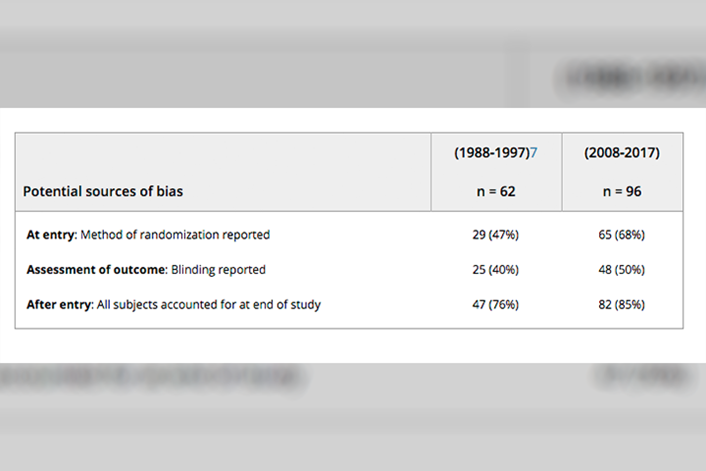Image resolution: width=706 pixels, height=471 pixels.
Task: Select the 48 (50%) table cell
Action: [x=622, y=270]
